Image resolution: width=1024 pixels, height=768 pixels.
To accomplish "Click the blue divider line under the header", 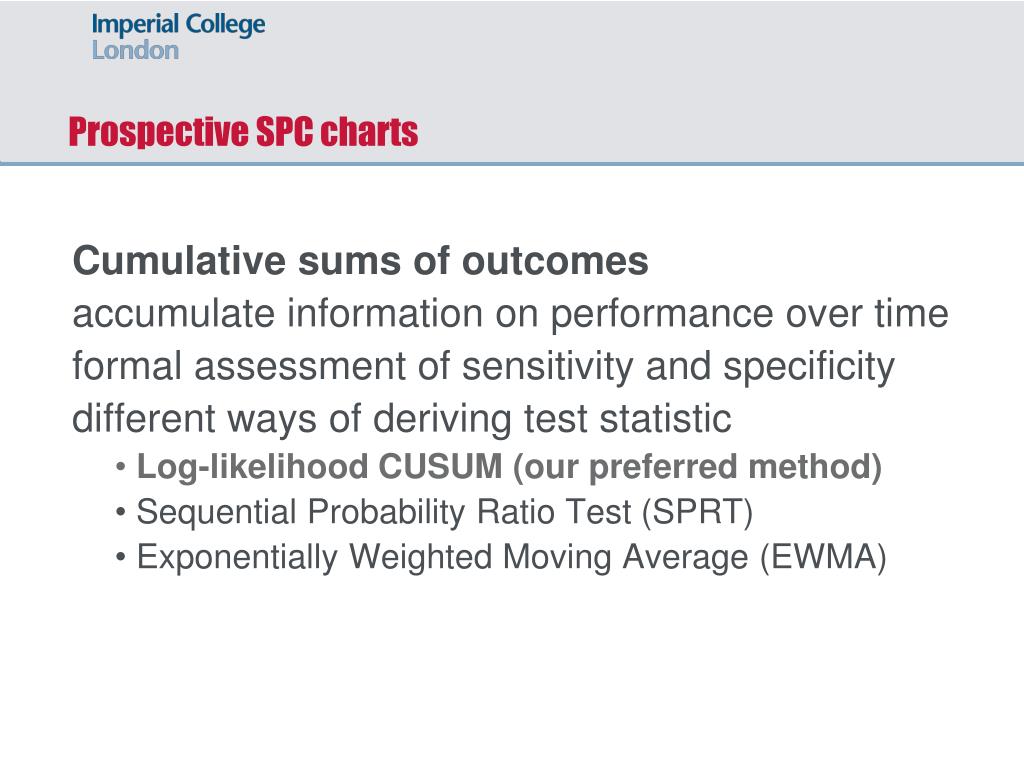I will 512,163.
